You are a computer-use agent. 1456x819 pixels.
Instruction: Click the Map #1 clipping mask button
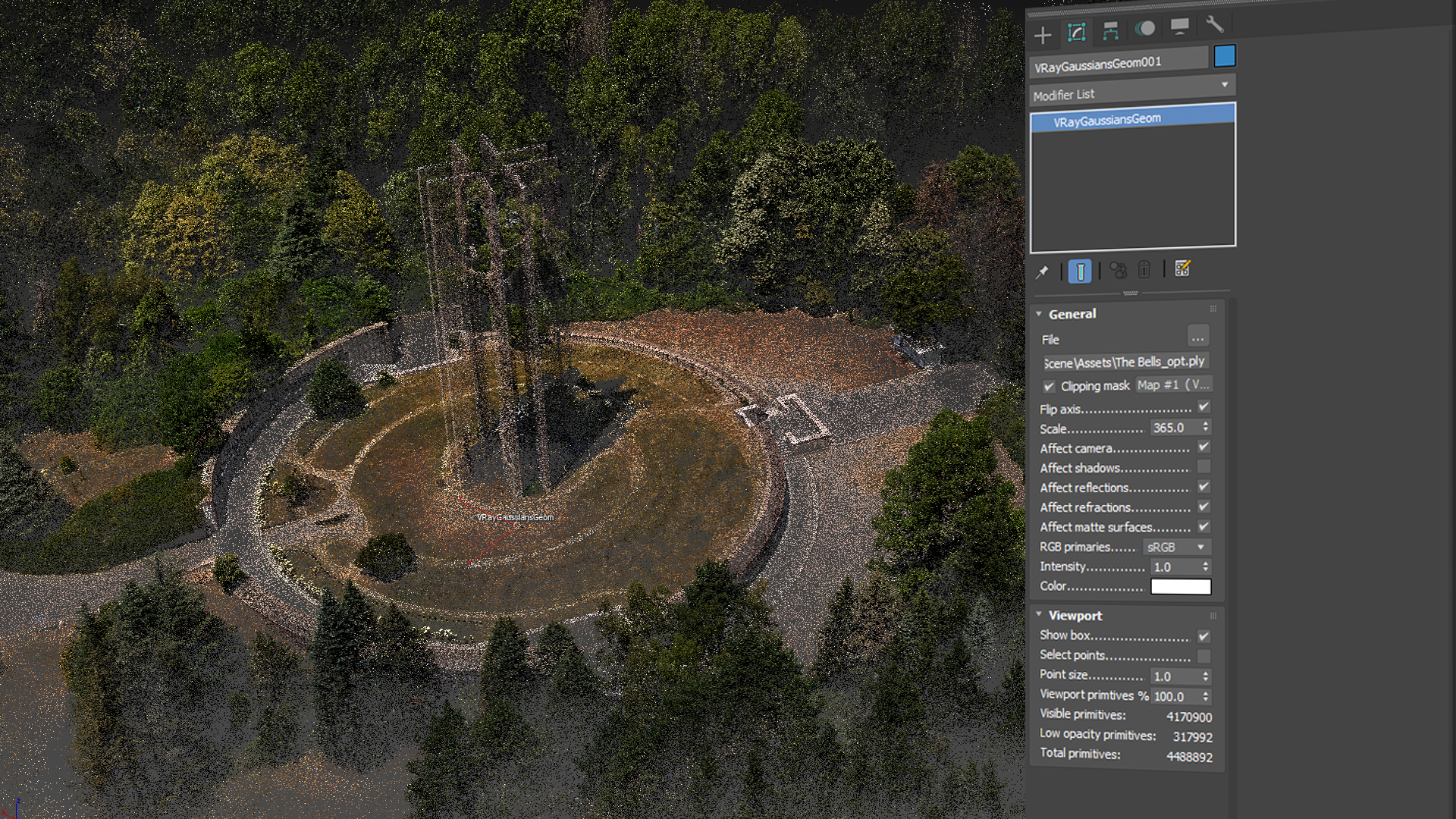click(x=1173, y=384)
